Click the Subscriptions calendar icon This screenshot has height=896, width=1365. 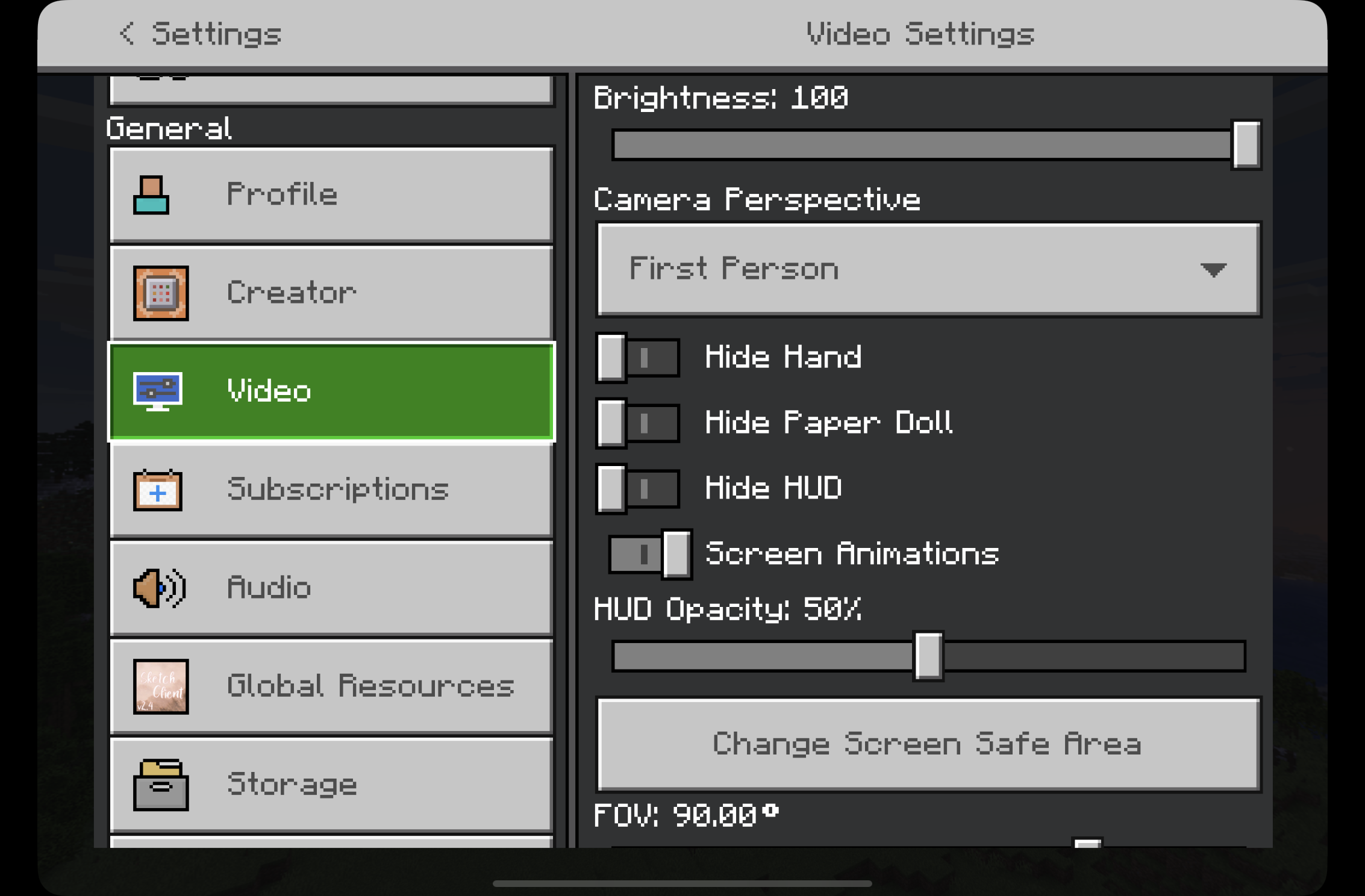pos(157,490)
